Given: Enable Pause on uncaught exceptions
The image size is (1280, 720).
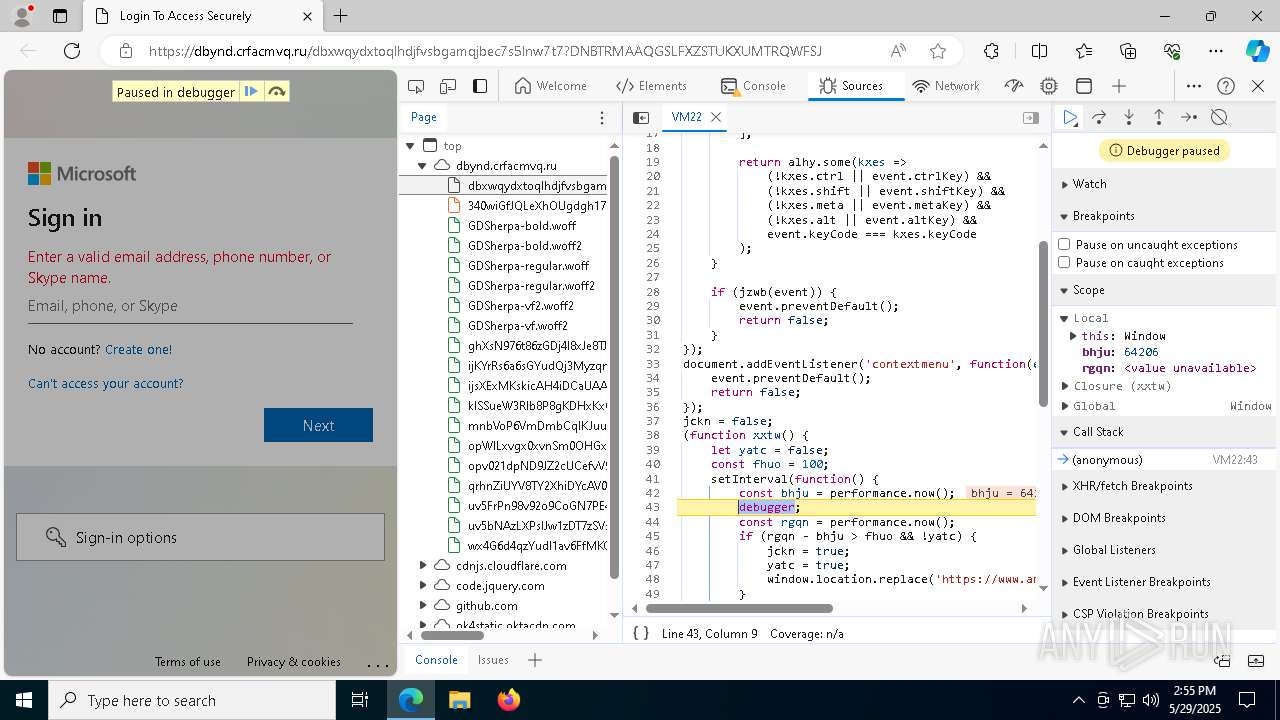Looking at the screenshot, I should coord(1064,244).
